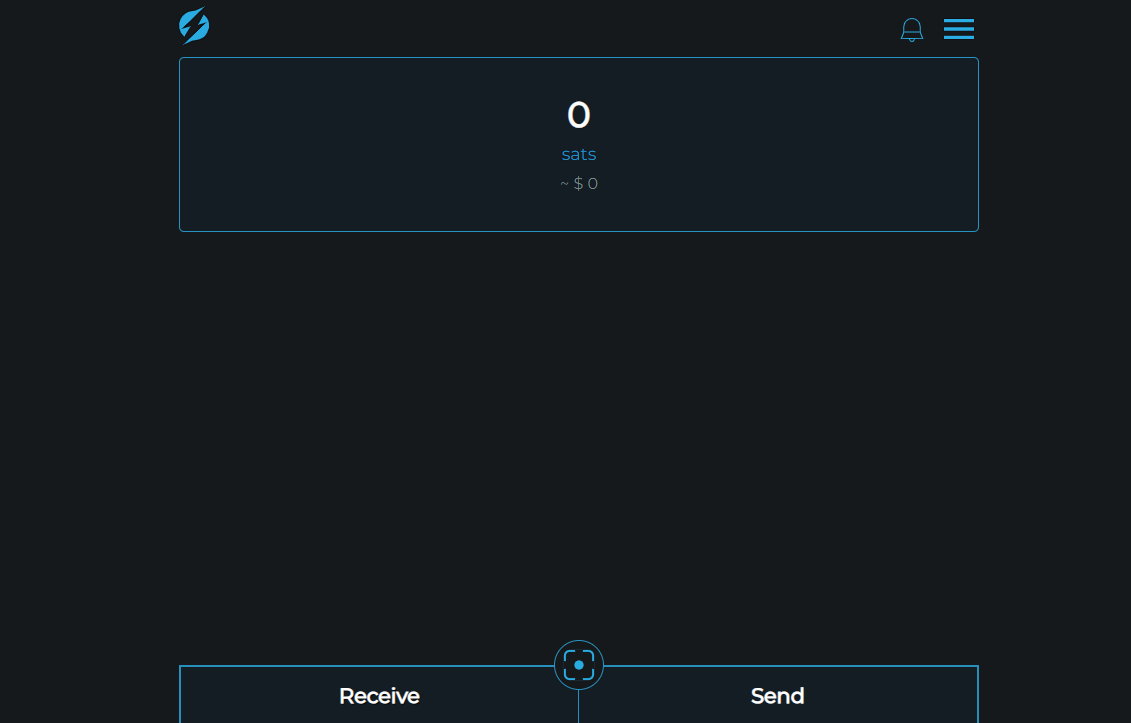Open the hamburger menu

coord(958,29)
